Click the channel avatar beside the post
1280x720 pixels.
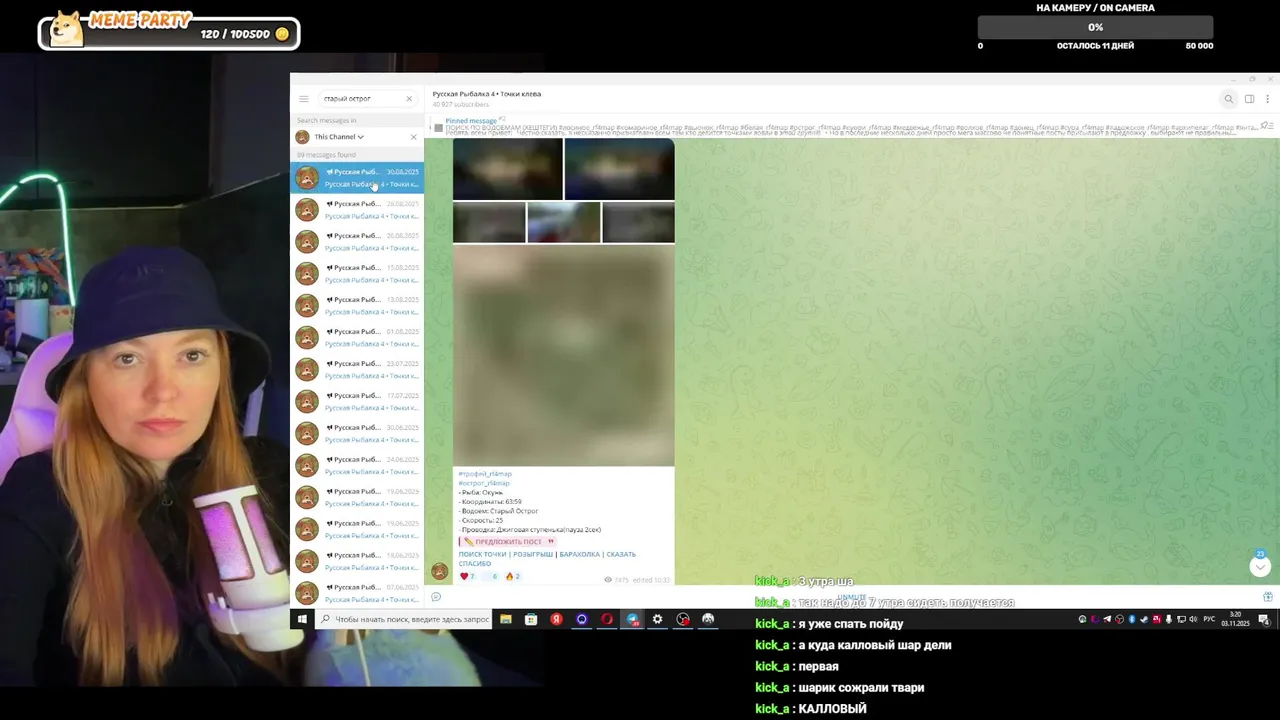click(439, 571)
